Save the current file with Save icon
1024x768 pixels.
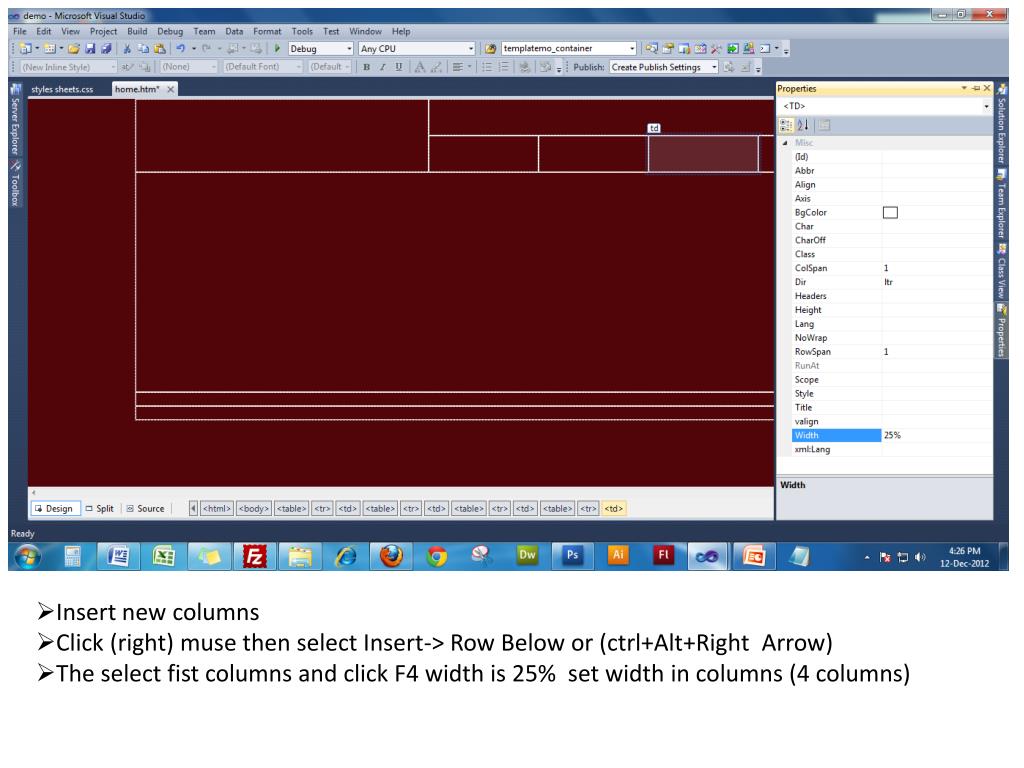point(90,48)
